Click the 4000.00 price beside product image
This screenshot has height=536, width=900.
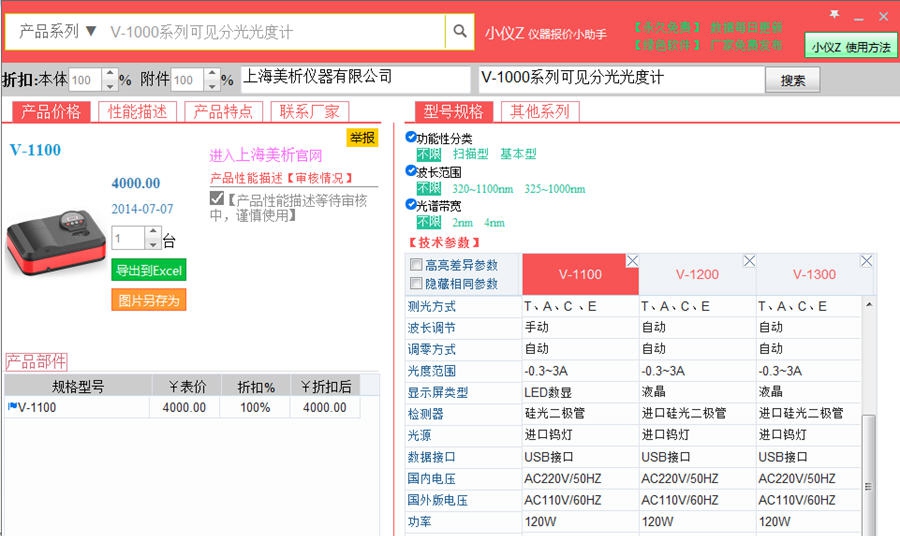135,183
